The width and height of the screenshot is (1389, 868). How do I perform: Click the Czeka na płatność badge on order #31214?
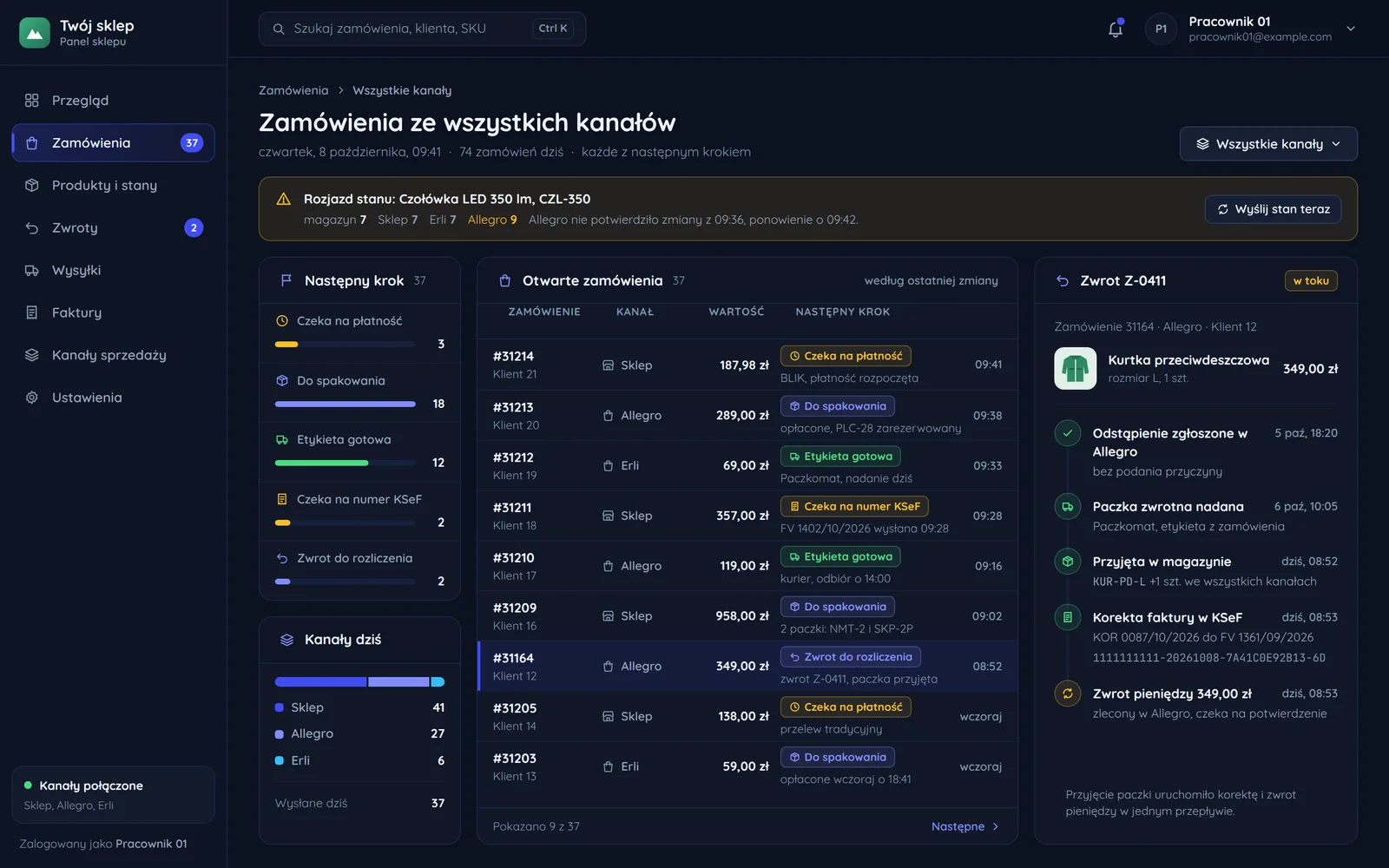845,356
